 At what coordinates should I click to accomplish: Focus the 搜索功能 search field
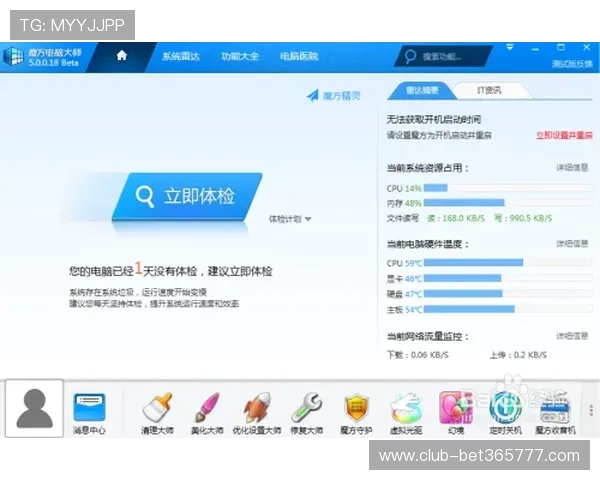pyautogui.click(x=444, y=57)
